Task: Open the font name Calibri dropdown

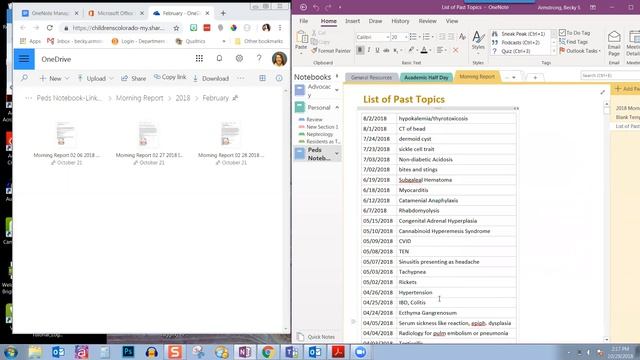Action: pyautogui.click(x=387, y=37)
